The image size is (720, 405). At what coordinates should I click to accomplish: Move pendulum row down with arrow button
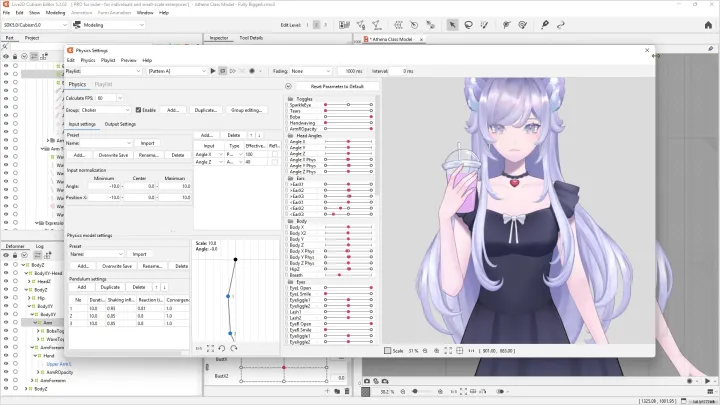[164, 287]
